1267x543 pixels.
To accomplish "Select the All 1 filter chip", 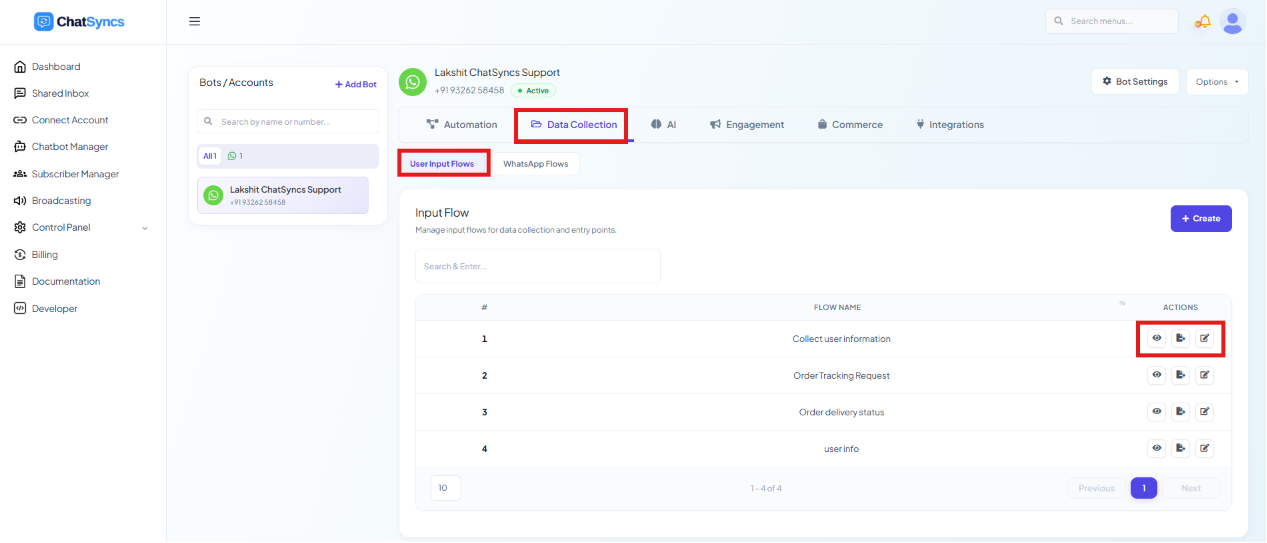I will point(210,156).
